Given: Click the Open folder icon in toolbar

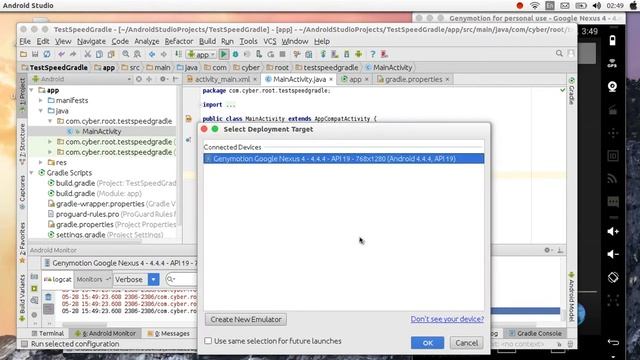Looking at the screenshot, I should tap(24, 54).
